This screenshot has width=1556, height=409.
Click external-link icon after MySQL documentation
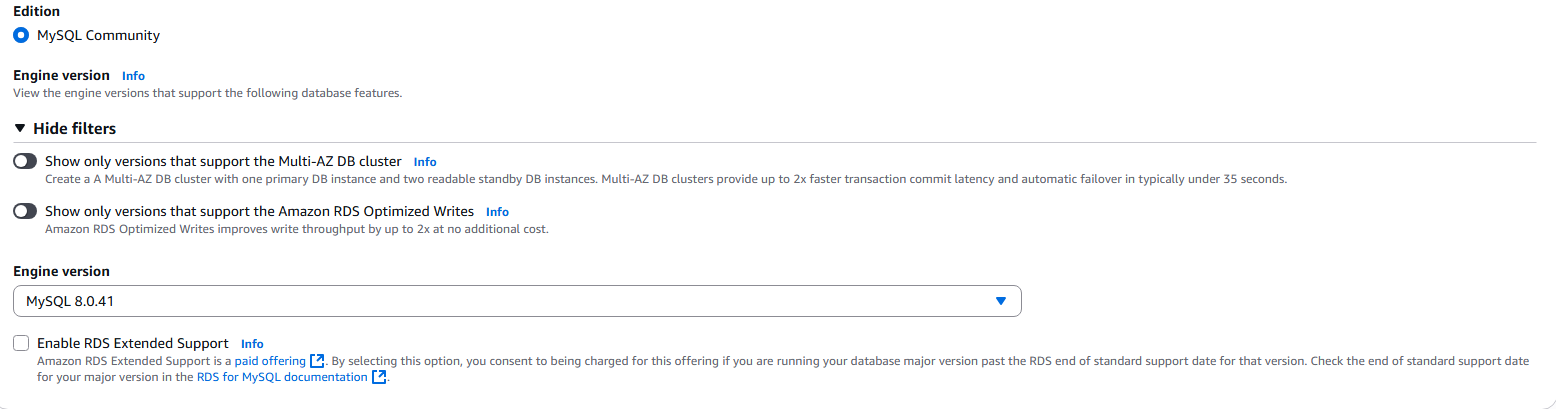(379, 377)
